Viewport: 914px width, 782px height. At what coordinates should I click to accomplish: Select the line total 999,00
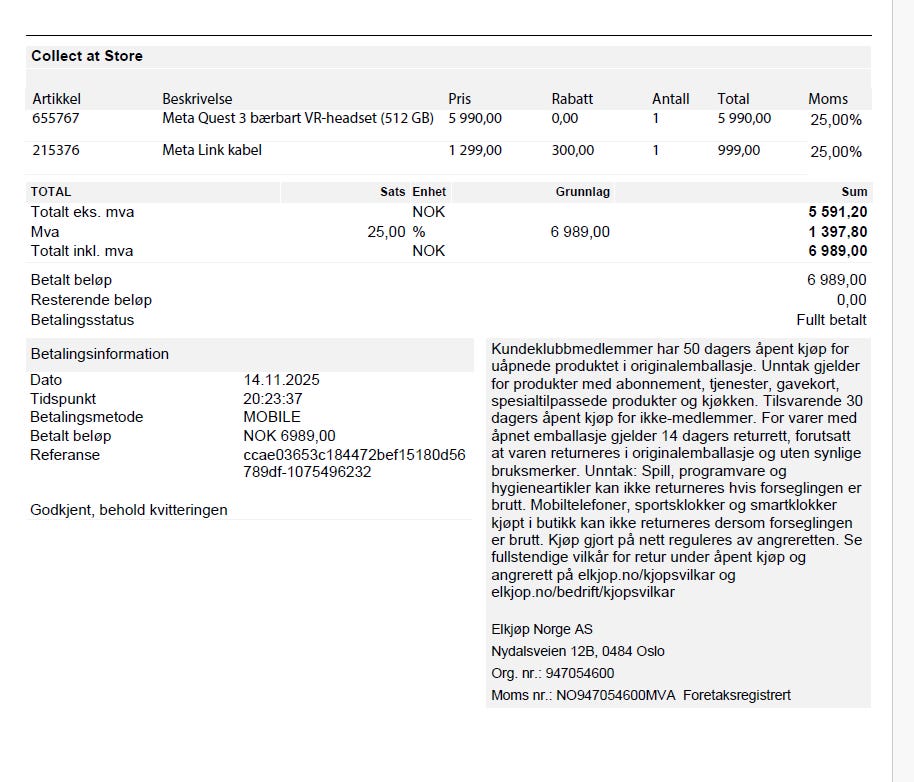(x=739, y=150)
